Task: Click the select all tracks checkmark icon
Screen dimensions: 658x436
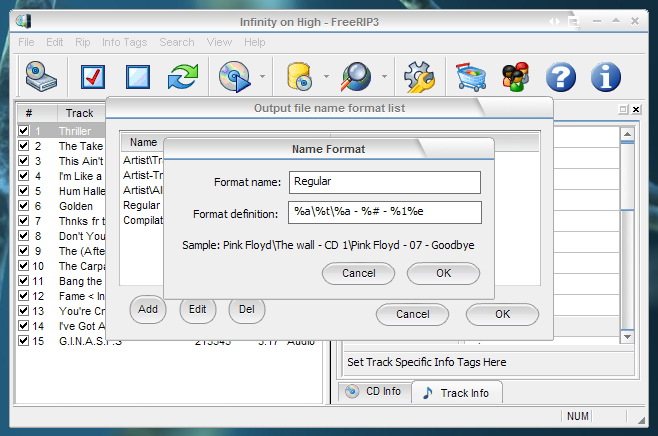Action: pyautogui.click(x=93, y=76)
